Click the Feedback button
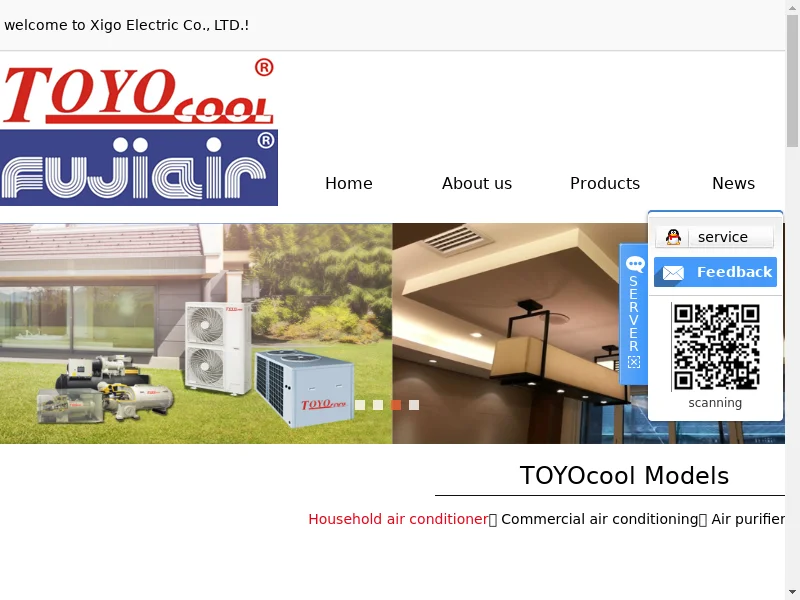The image size is (800, 600). [x=715, y=272]
